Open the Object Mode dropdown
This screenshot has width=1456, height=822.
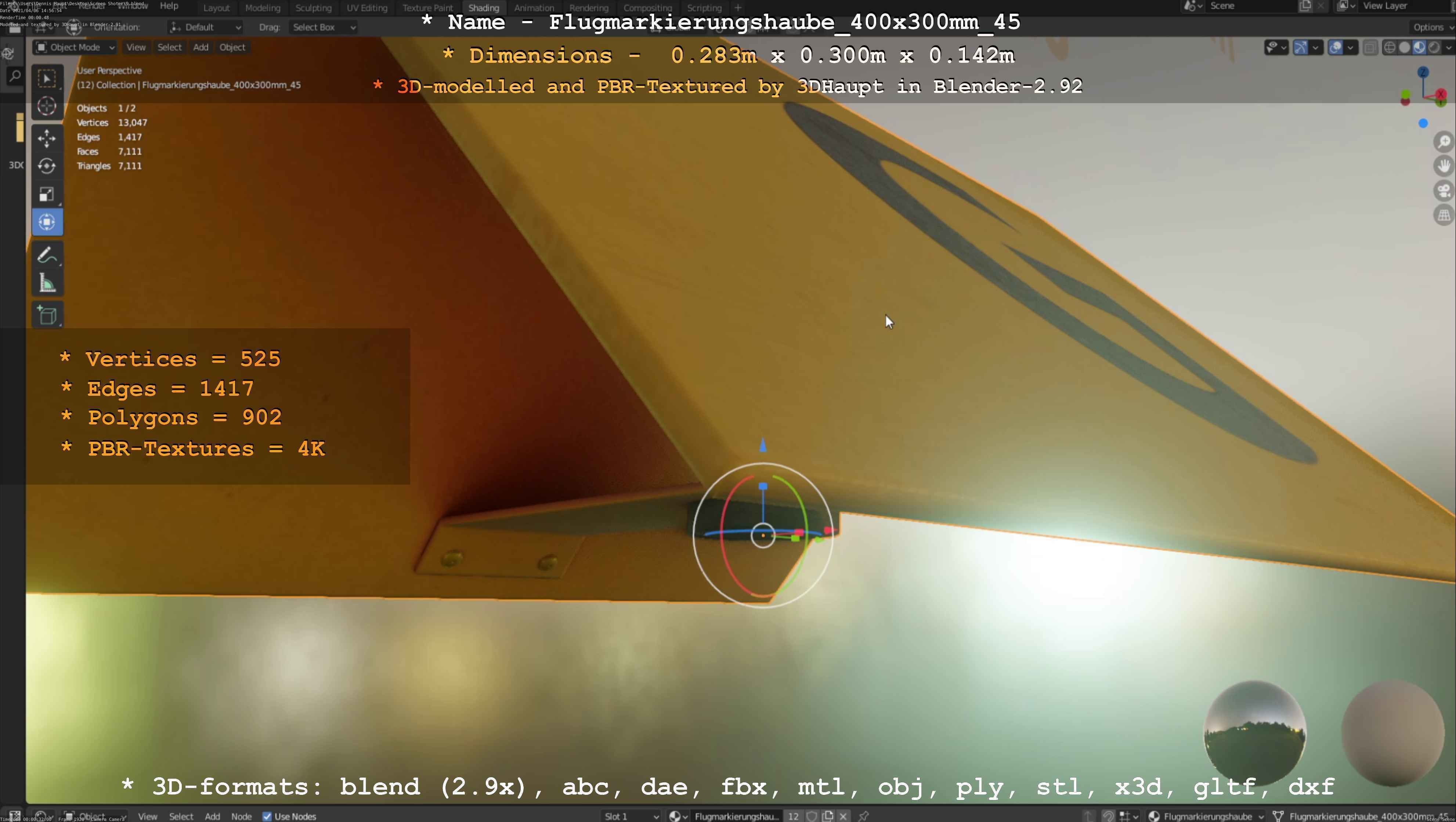[x=75, y=47]
